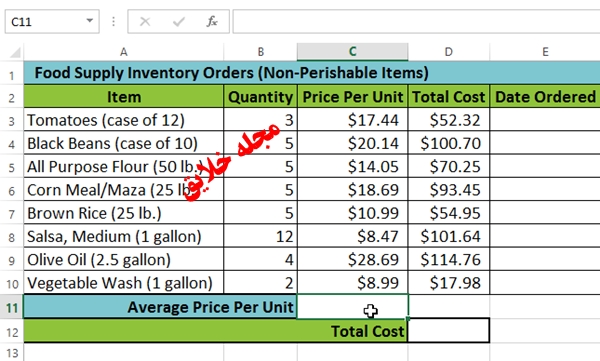Screen dimensions: 600x361
Task: Select row 3 header
Action: 11,120
